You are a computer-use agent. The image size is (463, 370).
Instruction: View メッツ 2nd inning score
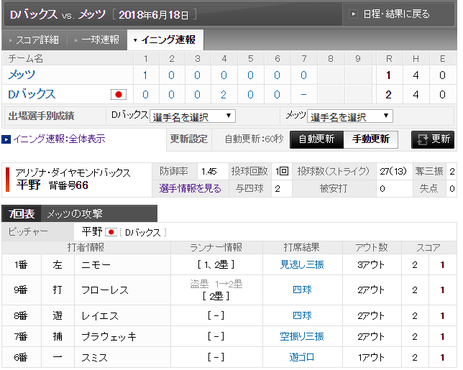coord(171,75)
